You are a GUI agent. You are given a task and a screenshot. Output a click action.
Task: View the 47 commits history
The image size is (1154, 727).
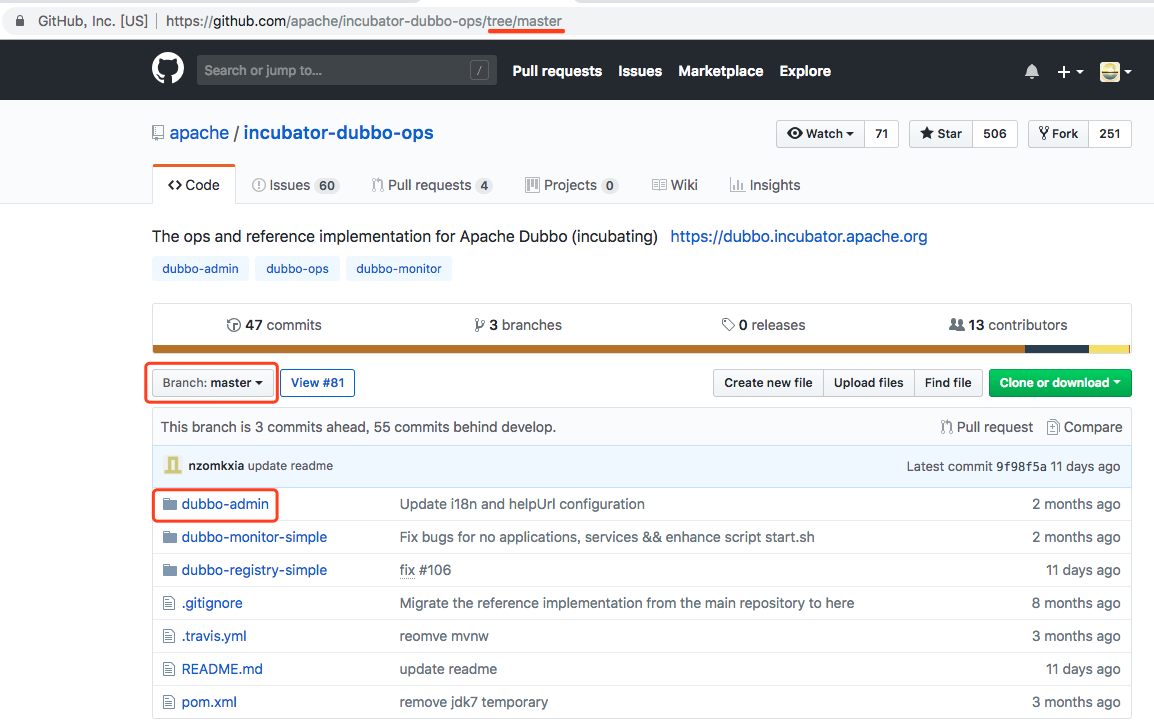coord(274,325)
